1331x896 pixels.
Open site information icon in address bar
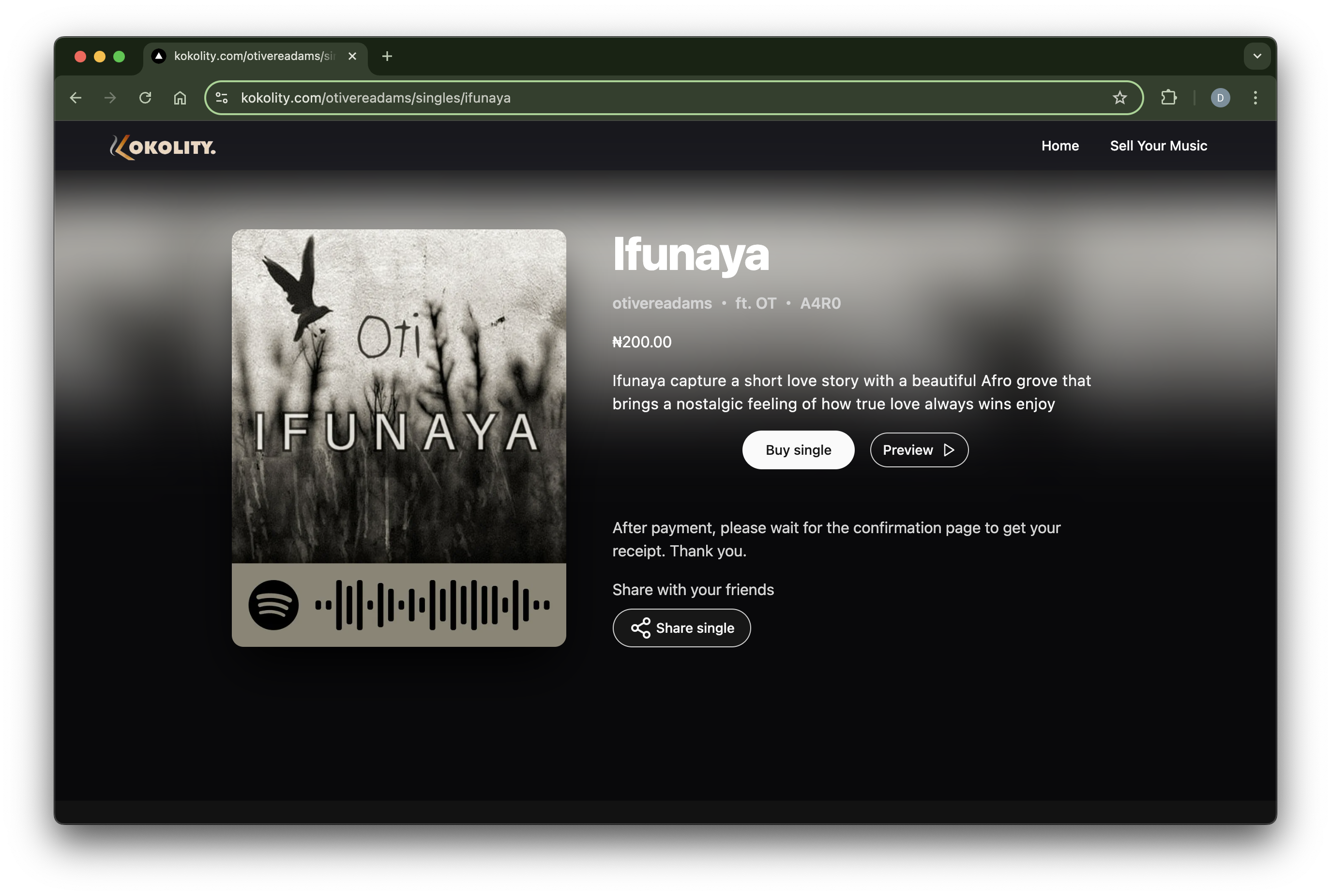[222, 98]
